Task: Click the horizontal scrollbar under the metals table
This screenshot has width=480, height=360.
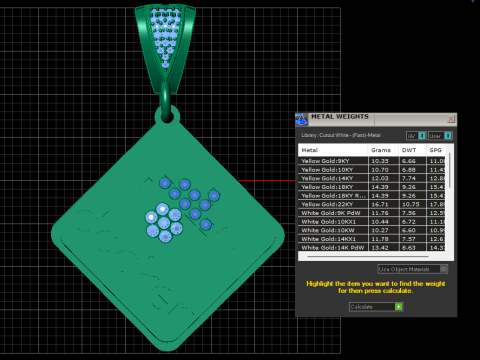Action: click(368, 256)
